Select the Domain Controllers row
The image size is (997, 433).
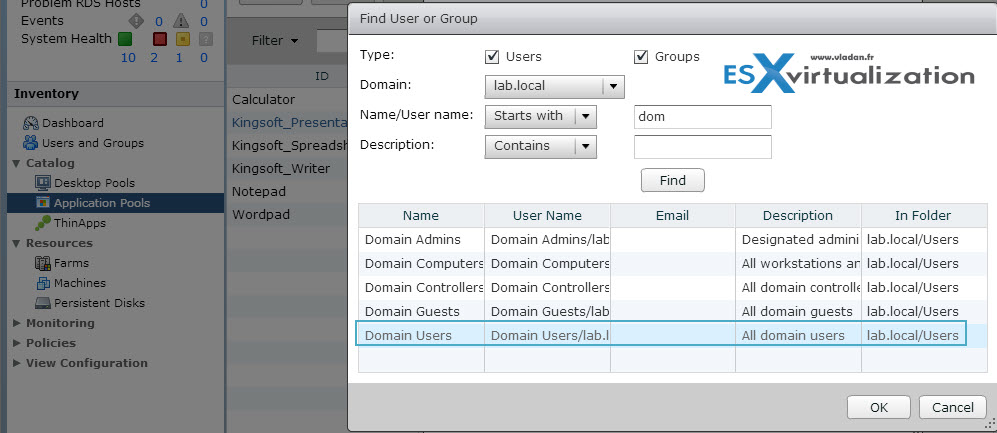click(x=672, y=287)
